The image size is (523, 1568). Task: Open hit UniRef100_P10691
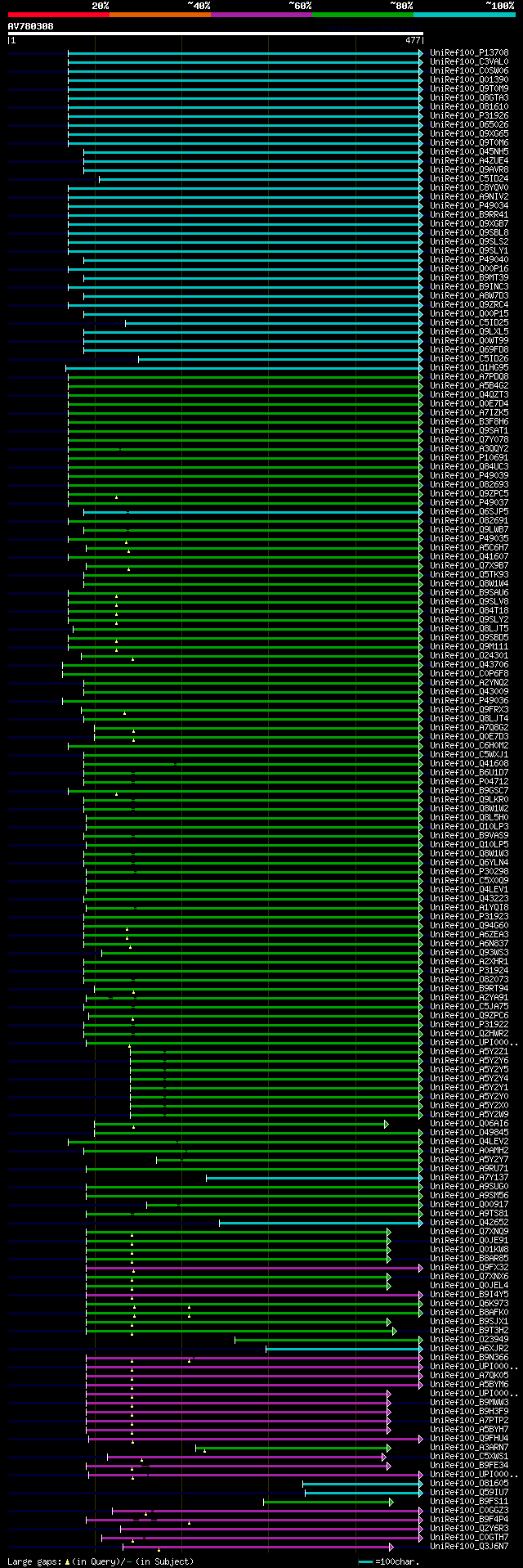469,458
